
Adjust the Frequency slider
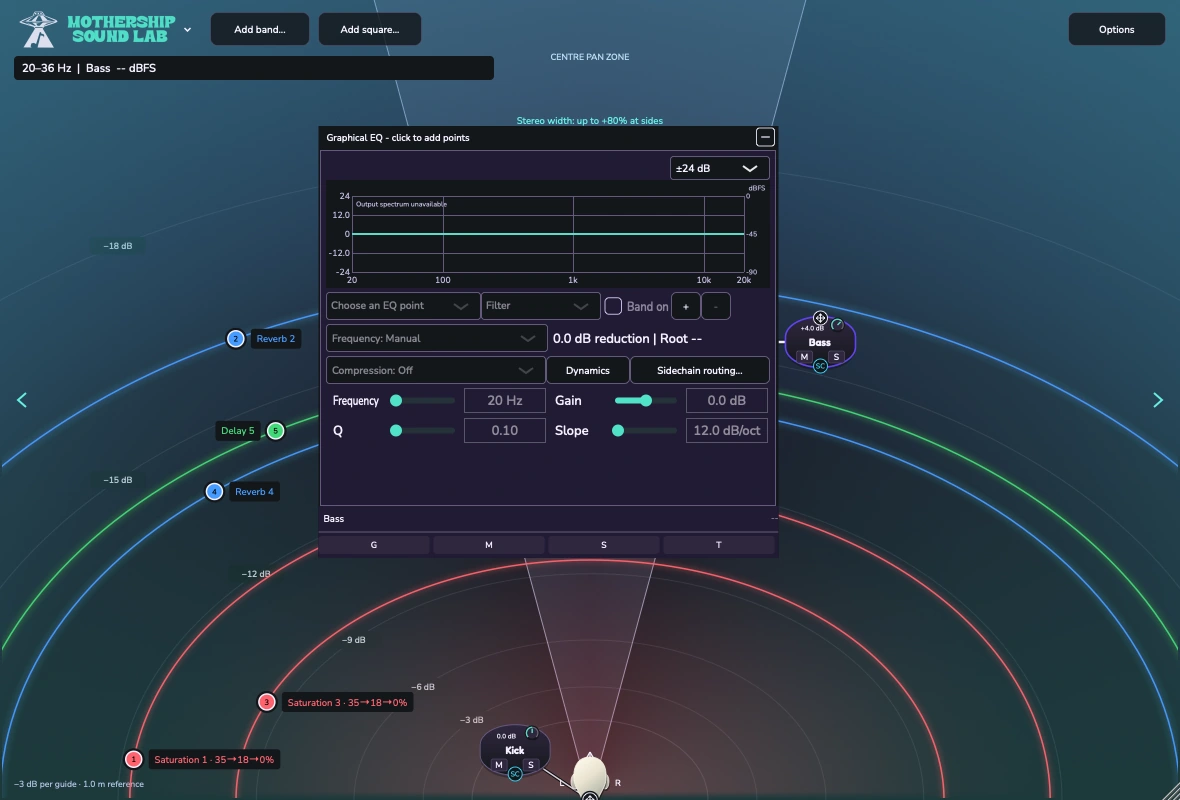pos(422,400)
